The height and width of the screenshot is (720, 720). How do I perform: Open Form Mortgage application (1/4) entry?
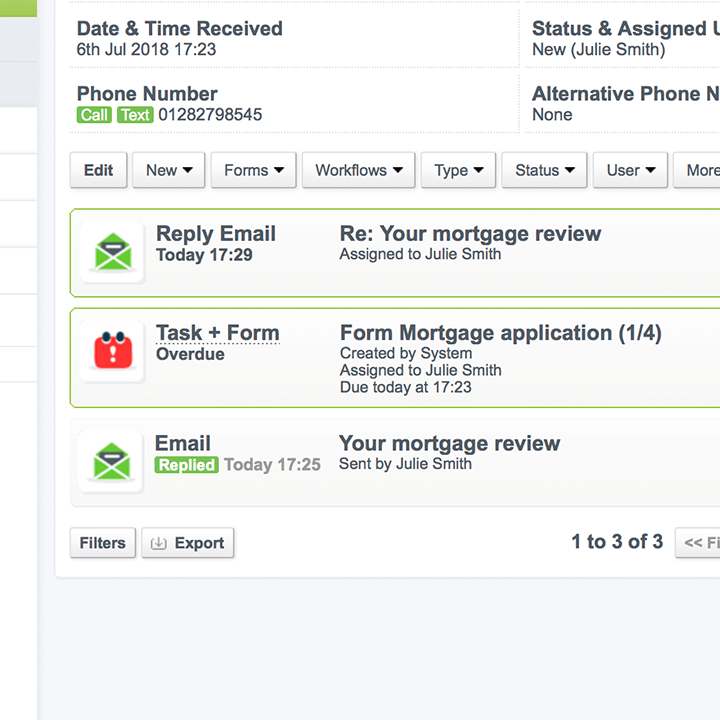[x=500, y=333]
